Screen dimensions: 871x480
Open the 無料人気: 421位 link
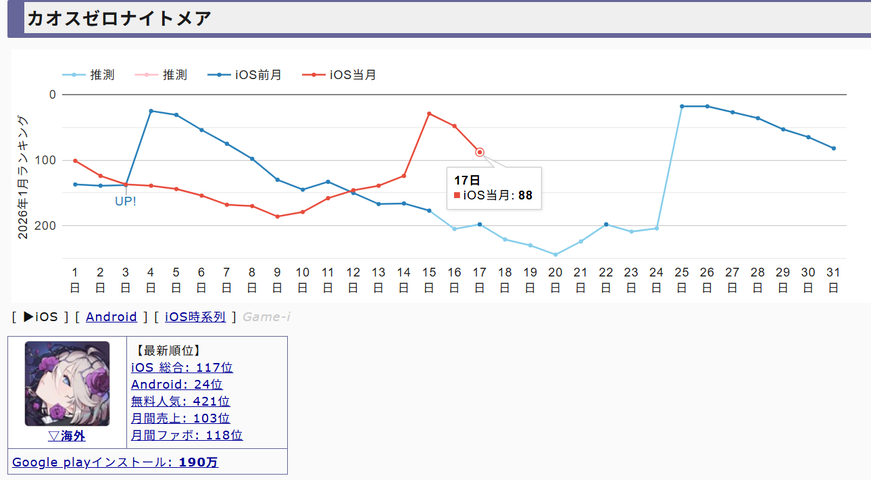[180, 401]
